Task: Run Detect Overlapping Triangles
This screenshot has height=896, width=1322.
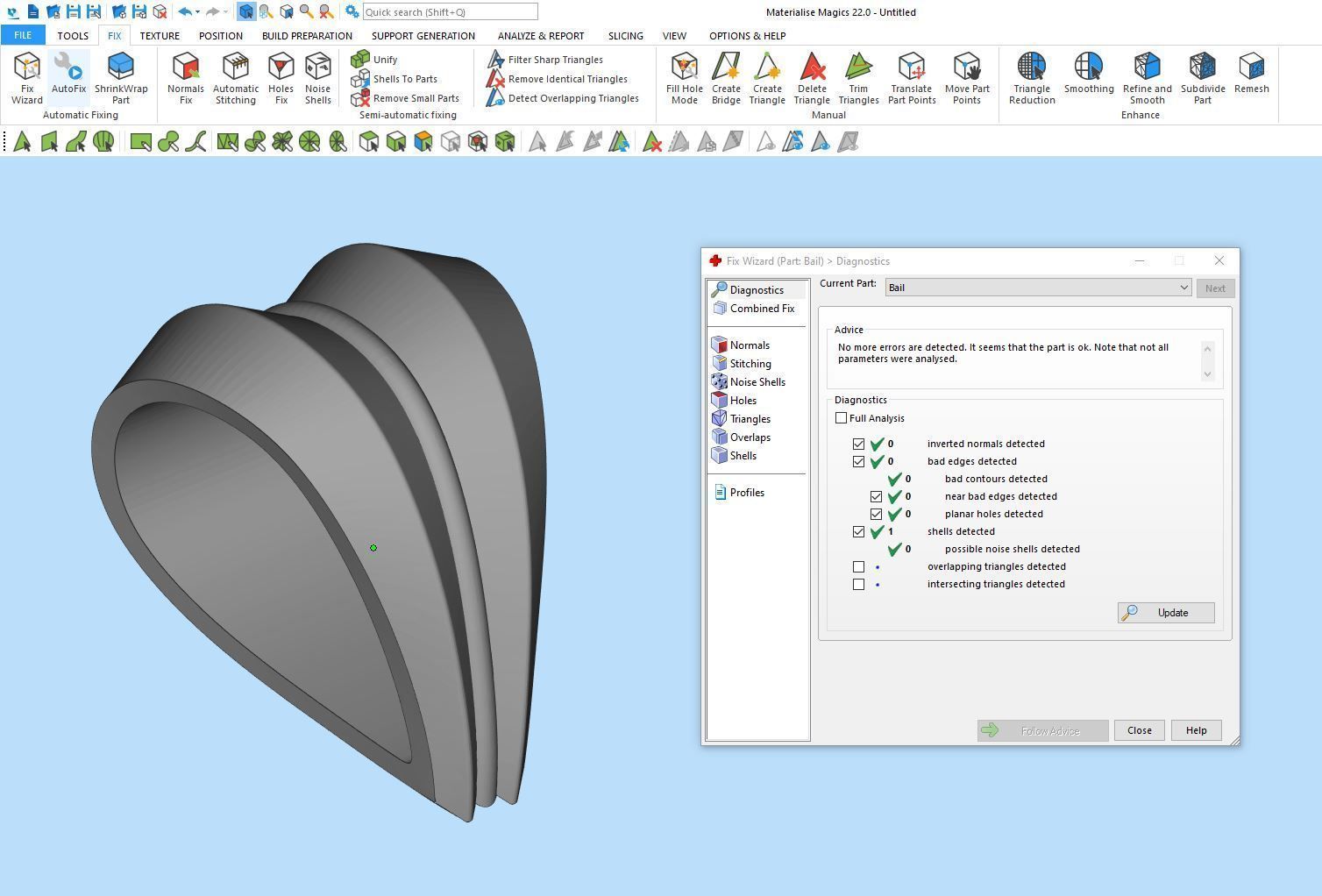Action: (563, 98)
